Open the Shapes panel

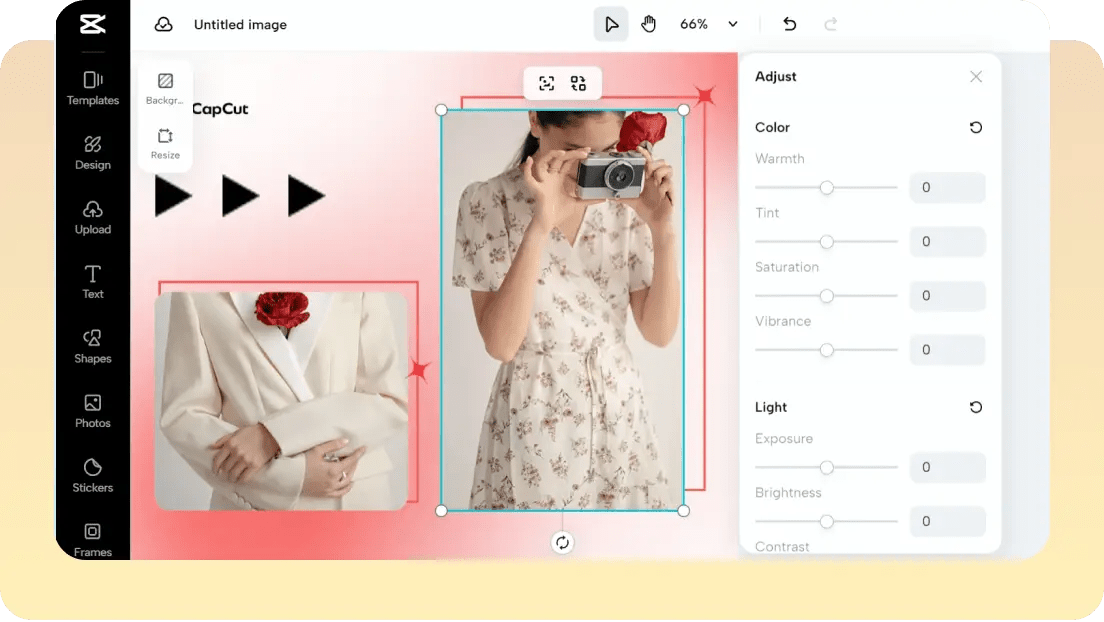pyautogui.click(x=92, y=346)
